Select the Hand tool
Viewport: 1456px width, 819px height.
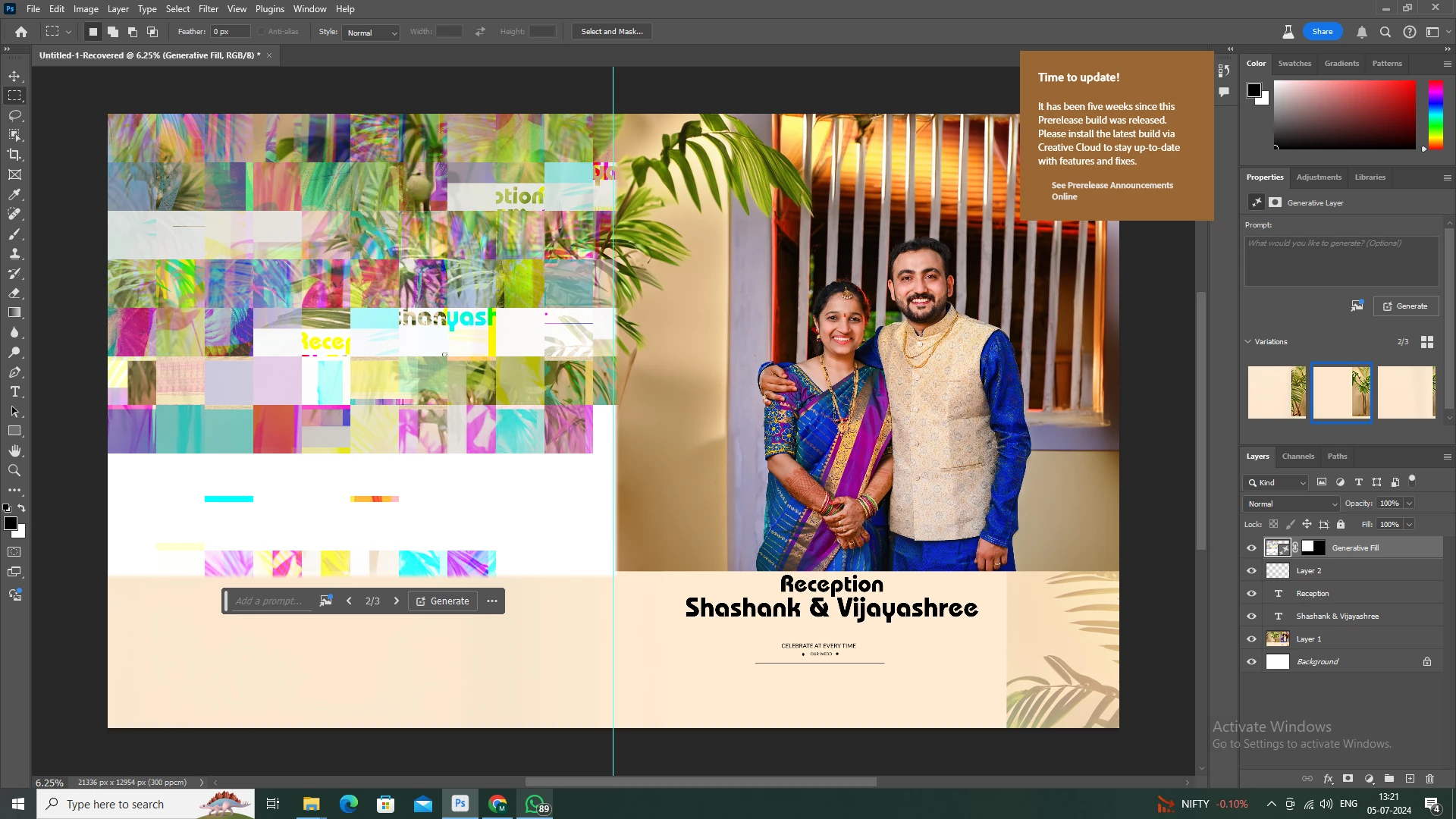14,451
